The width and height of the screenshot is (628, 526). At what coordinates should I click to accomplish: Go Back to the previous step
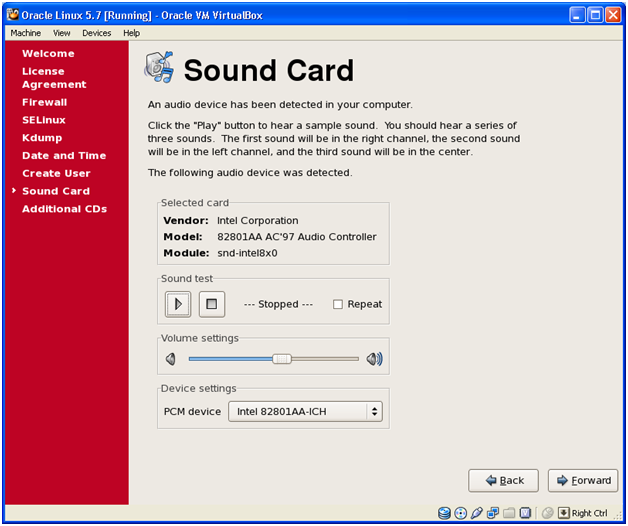(503, 480)
